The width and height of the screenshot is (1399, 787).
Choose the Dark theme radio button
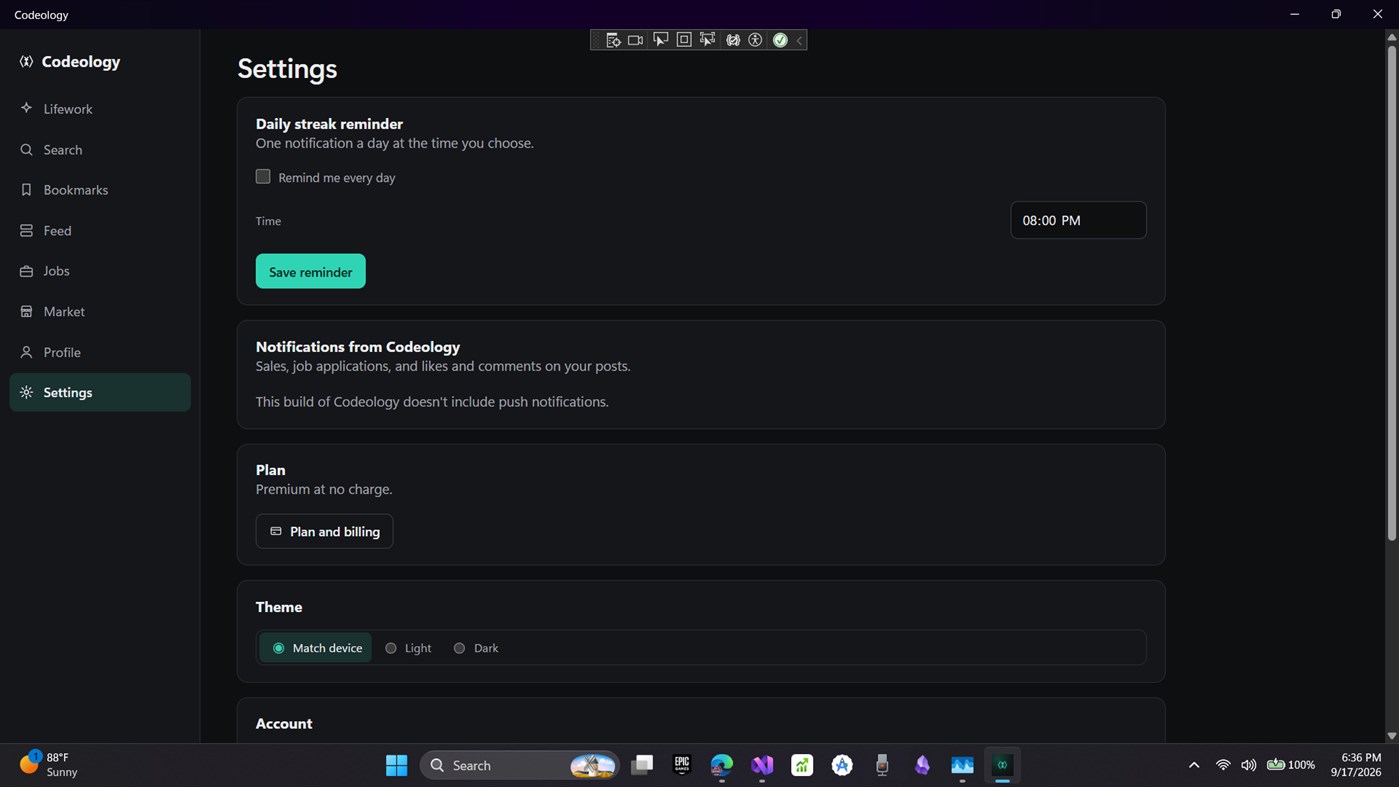pyautogui.click(x=476, y=648)
